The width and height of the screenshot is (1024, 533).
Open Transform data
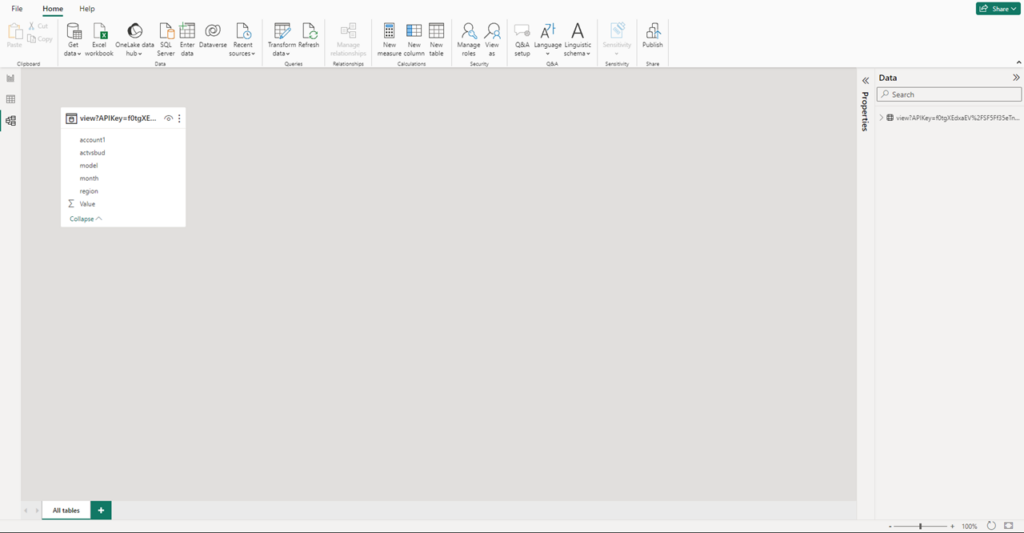coord(281,40)
